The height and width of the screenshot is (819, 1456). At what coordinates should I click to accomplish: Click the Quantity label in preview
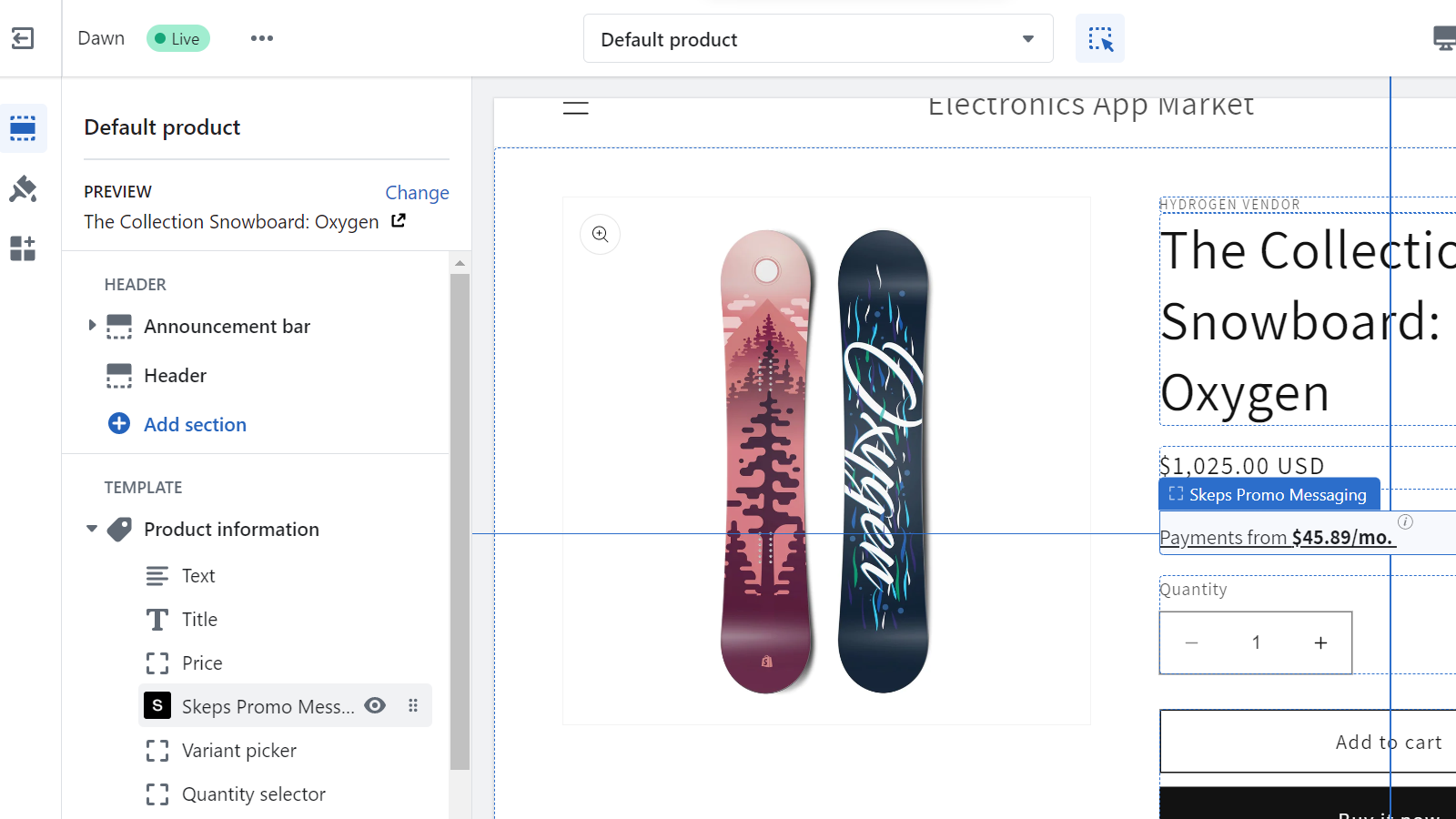pos(1193,590)
